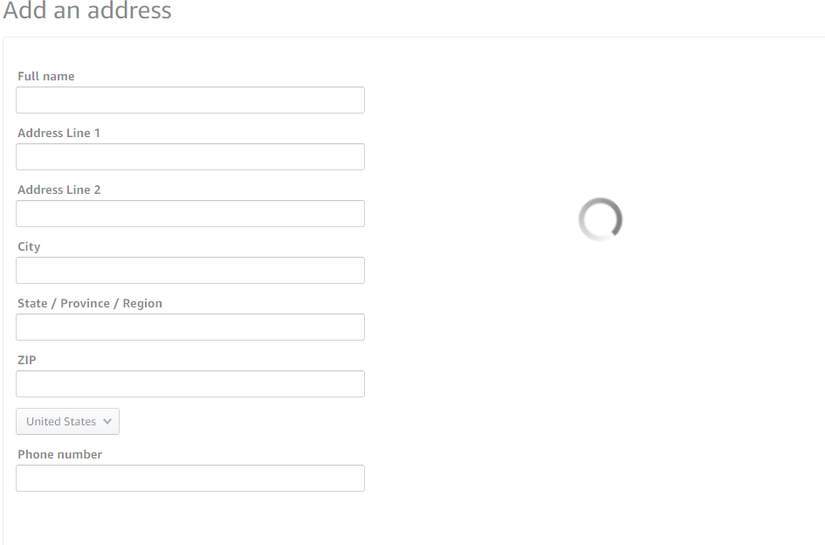
Task: Click the "Add an address" heading
Action: pos(87,12)
